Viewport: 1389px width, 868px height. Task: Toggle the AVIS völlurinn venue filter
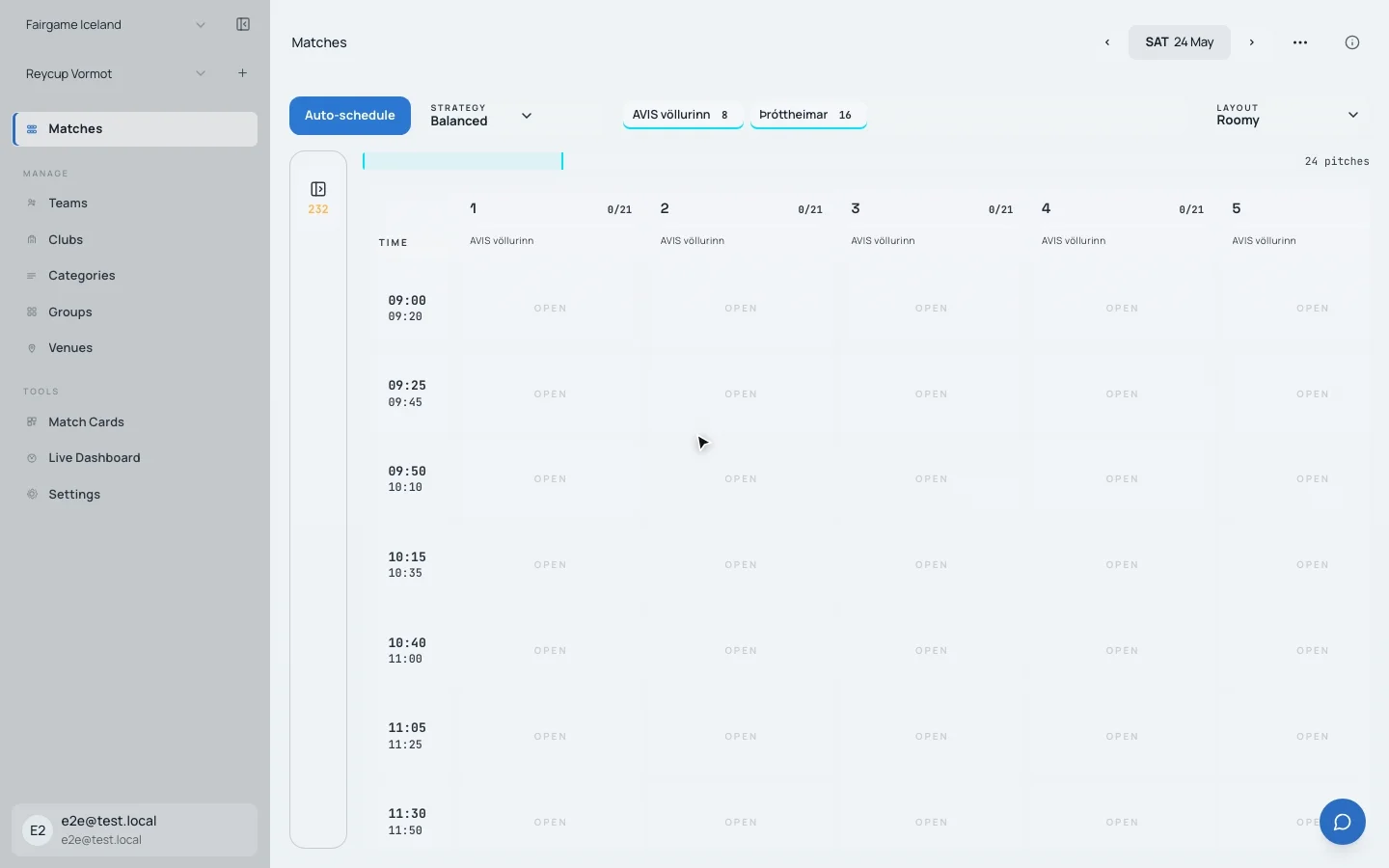[x=682, y=115]
